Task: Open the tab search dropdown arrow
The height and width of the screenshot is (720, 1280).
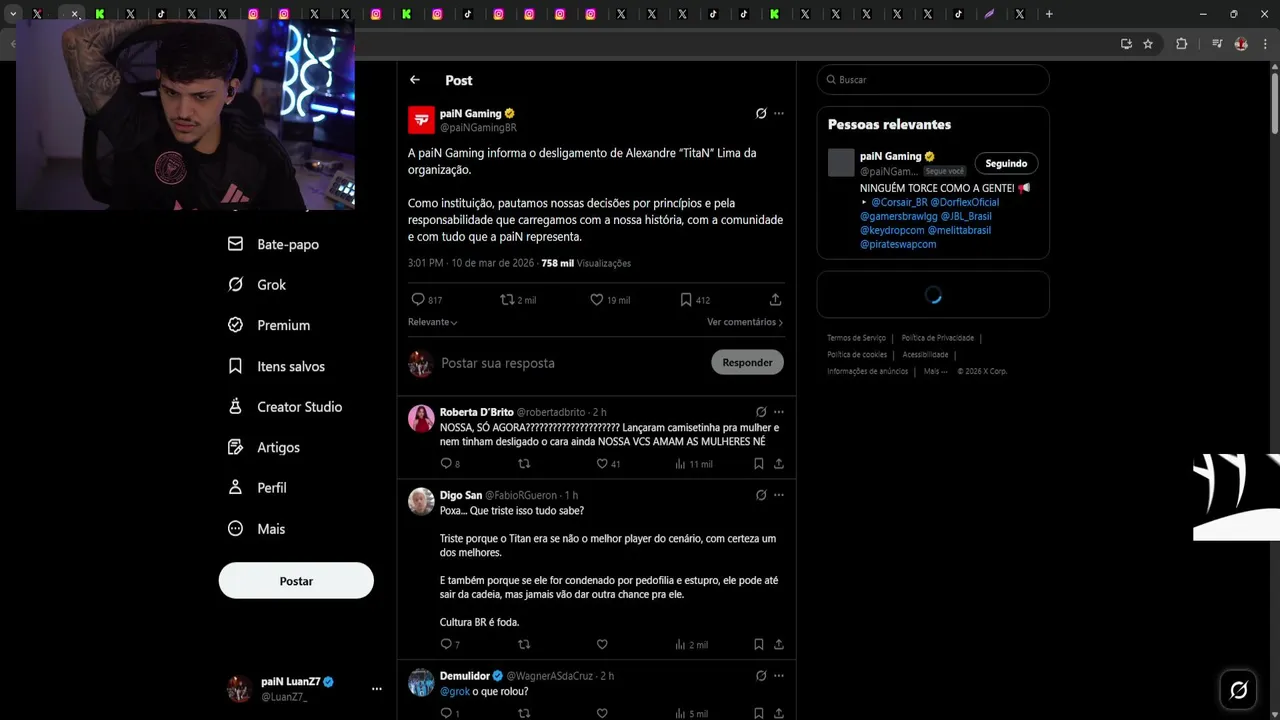Action: tap(13, 14)
